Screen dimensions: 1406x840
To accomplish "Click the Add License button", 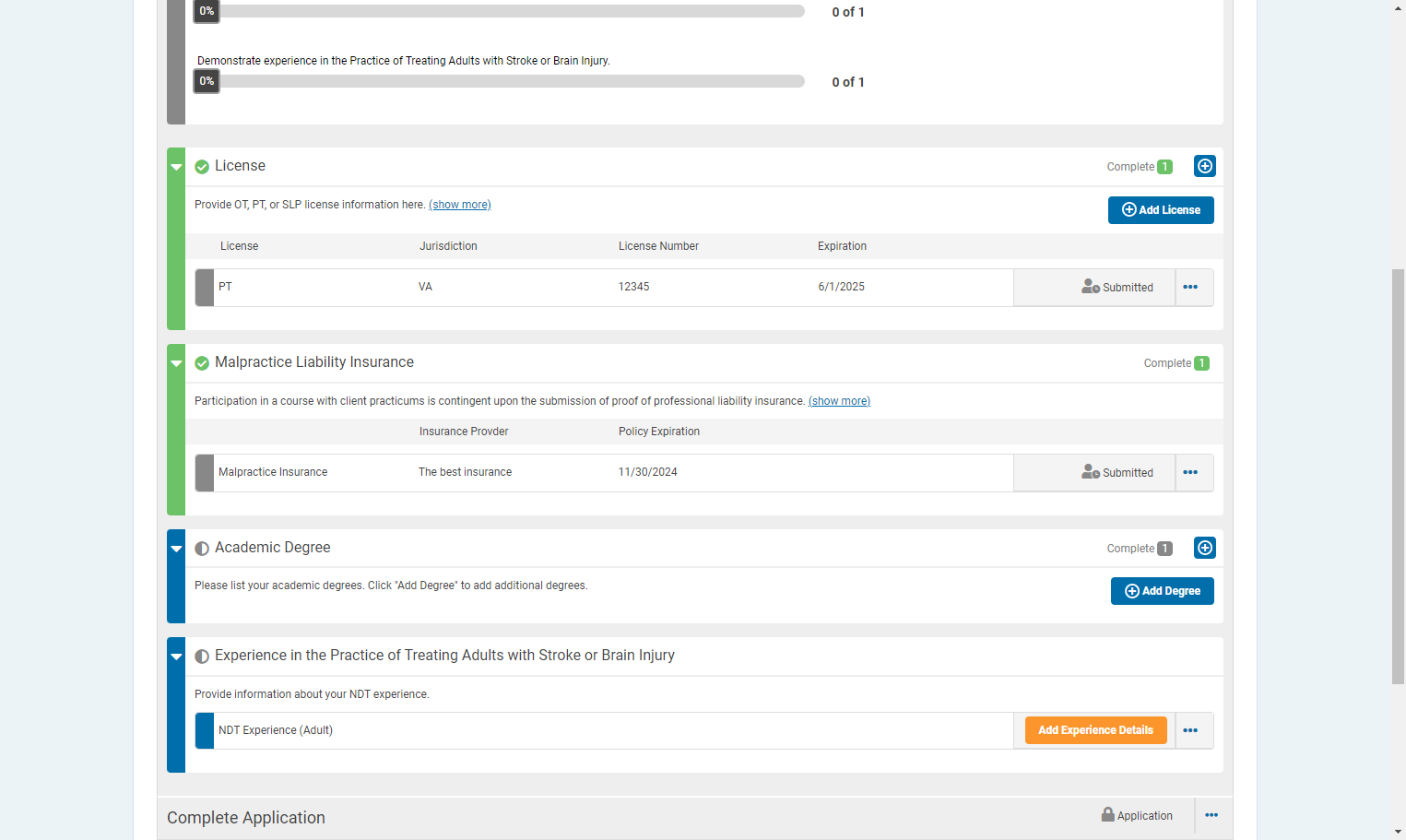I will pos(1161,210).
